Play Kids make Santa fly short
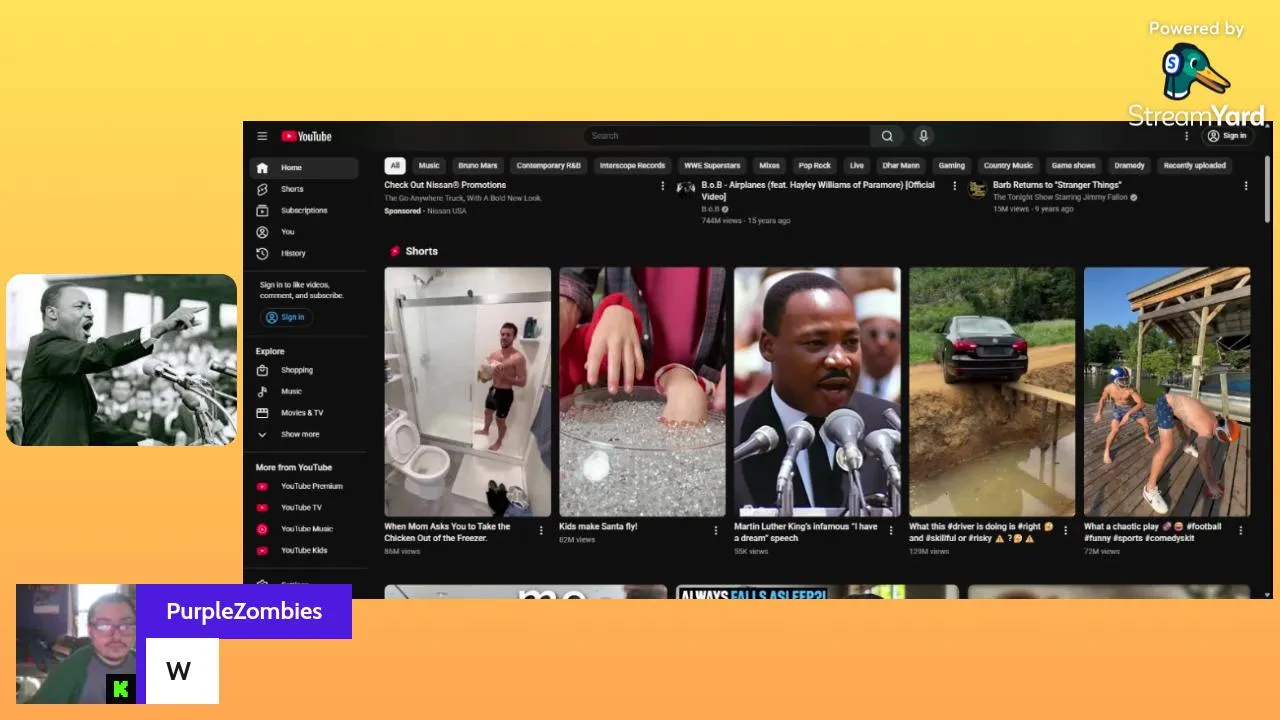 tap(642, 391)
